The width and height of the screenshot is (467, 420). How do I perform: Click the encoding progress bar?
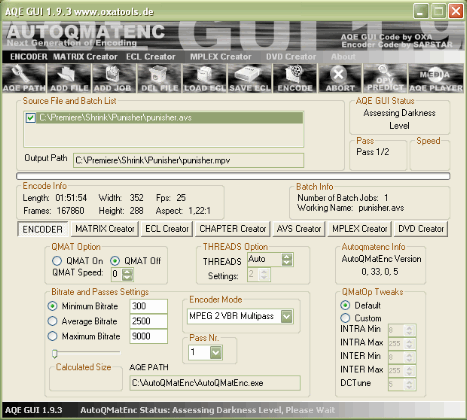coord(233,176)
